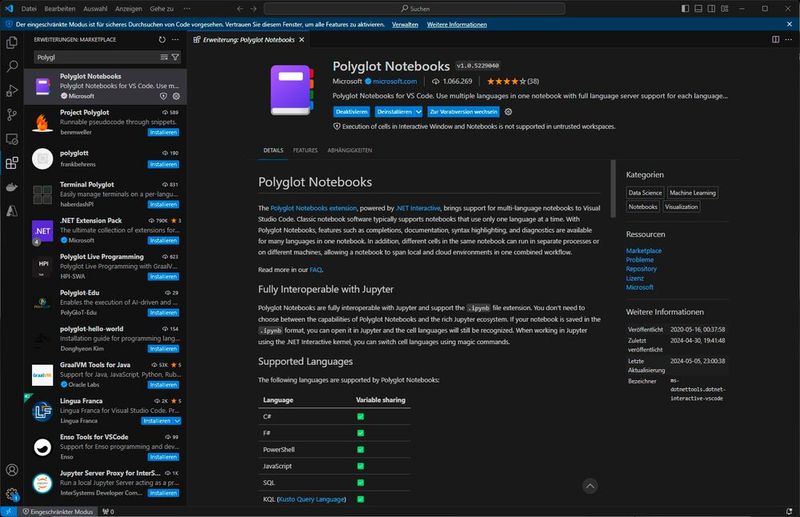Click remote window indicator in status bar
This screenshot has height=517, width=800.
9,511
